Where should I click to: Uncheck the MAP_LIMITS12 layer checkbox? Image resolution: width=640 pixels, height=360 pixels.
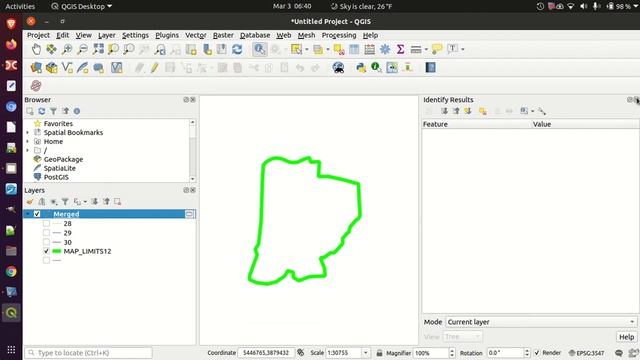tap(46, 251)
